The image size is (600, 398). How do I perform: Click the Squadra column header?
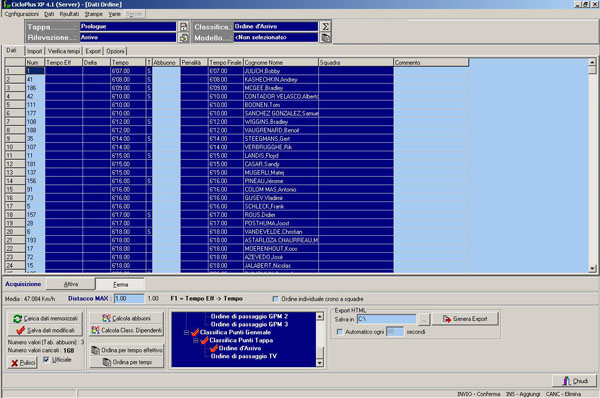[356, 62]
